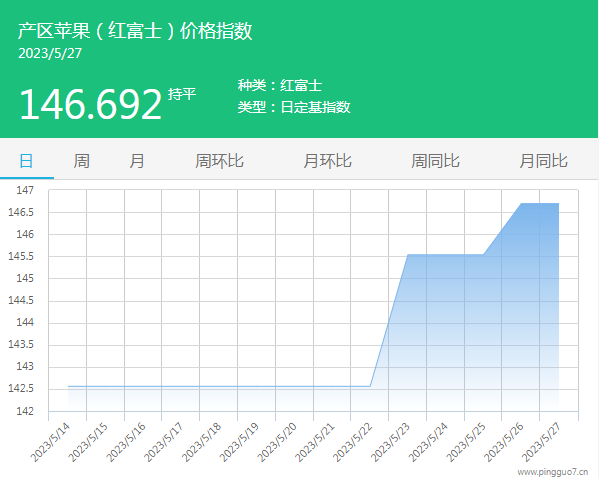The width and height of the screenshot is (599, 478).
Task: Click the 类型:日定基指数 label
Action: [294, 107]
